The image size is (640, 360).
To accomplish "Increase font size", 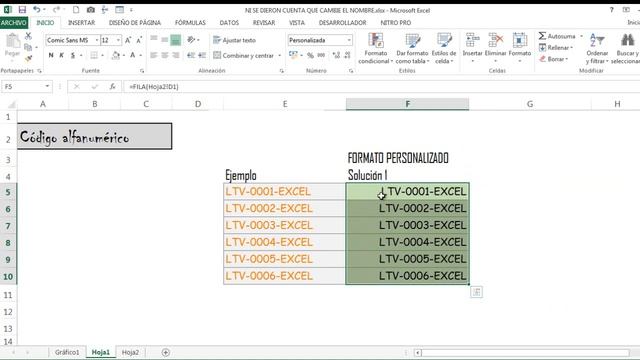I will point(128,40).
